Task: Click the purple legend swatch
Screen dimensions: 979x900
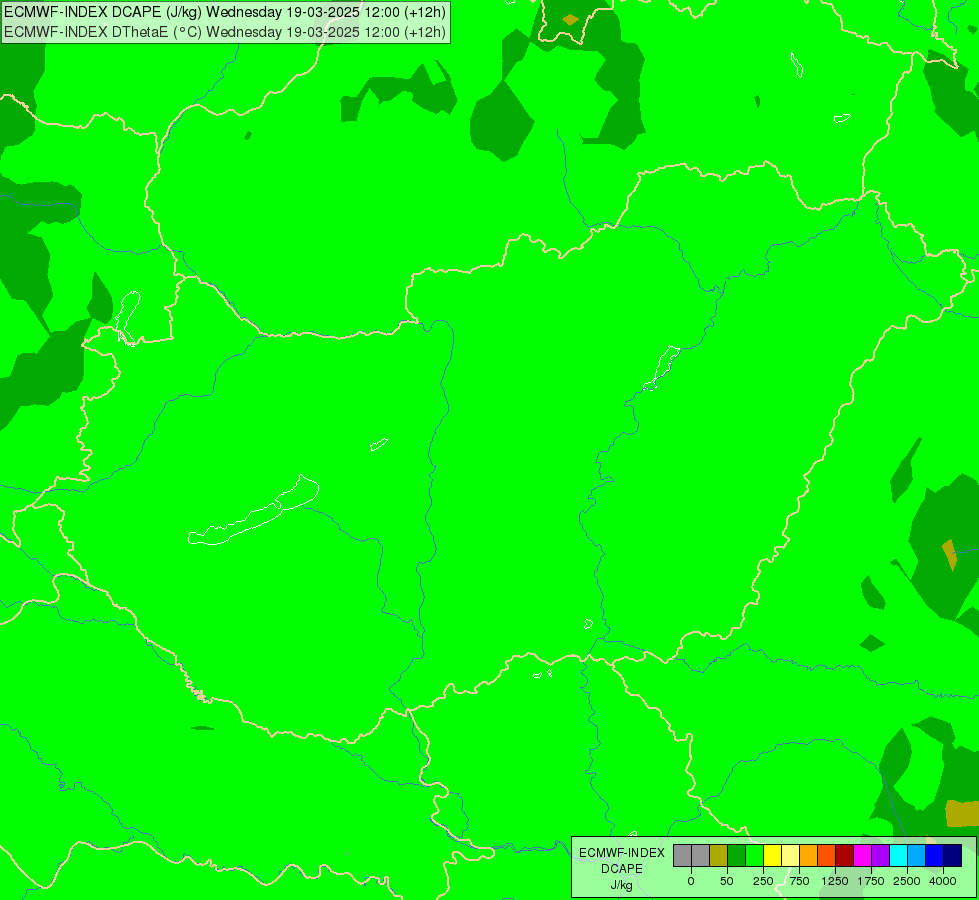Action: (882, 856)
